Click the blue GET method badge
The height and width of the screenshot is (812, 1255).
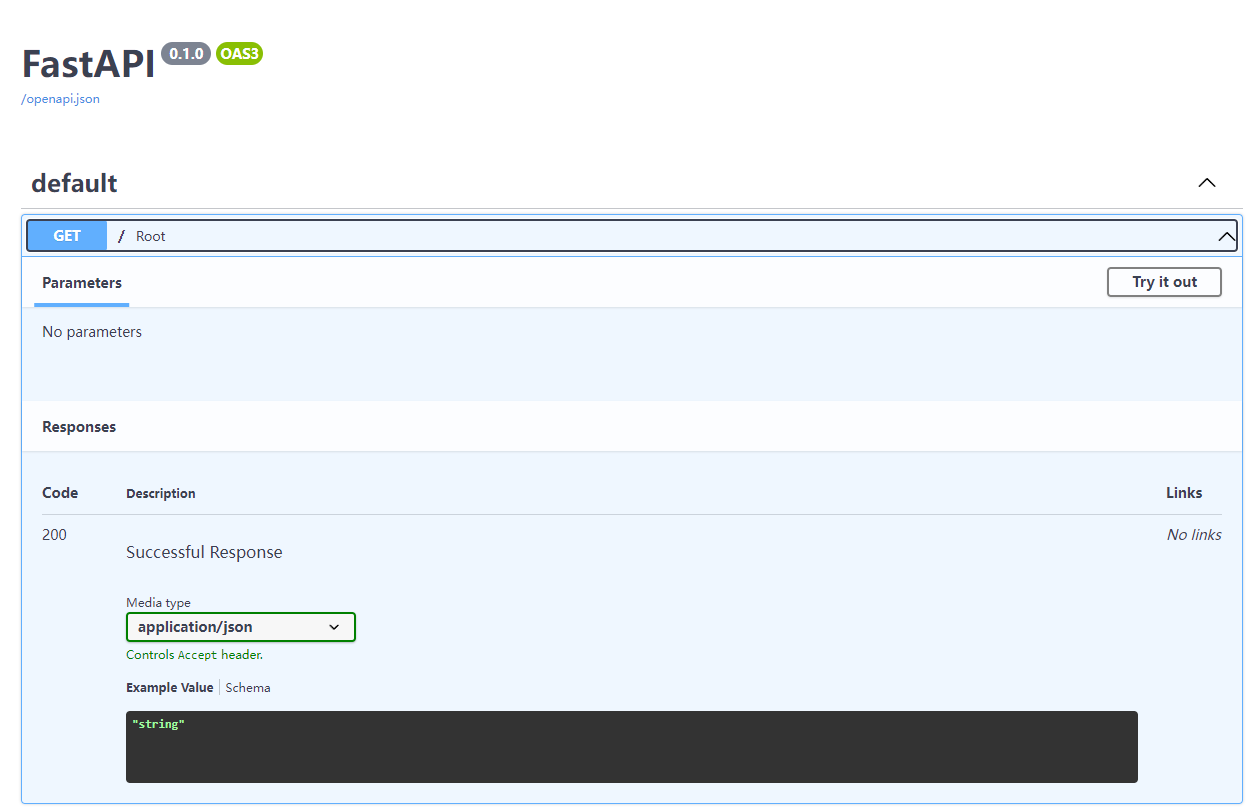67,236
